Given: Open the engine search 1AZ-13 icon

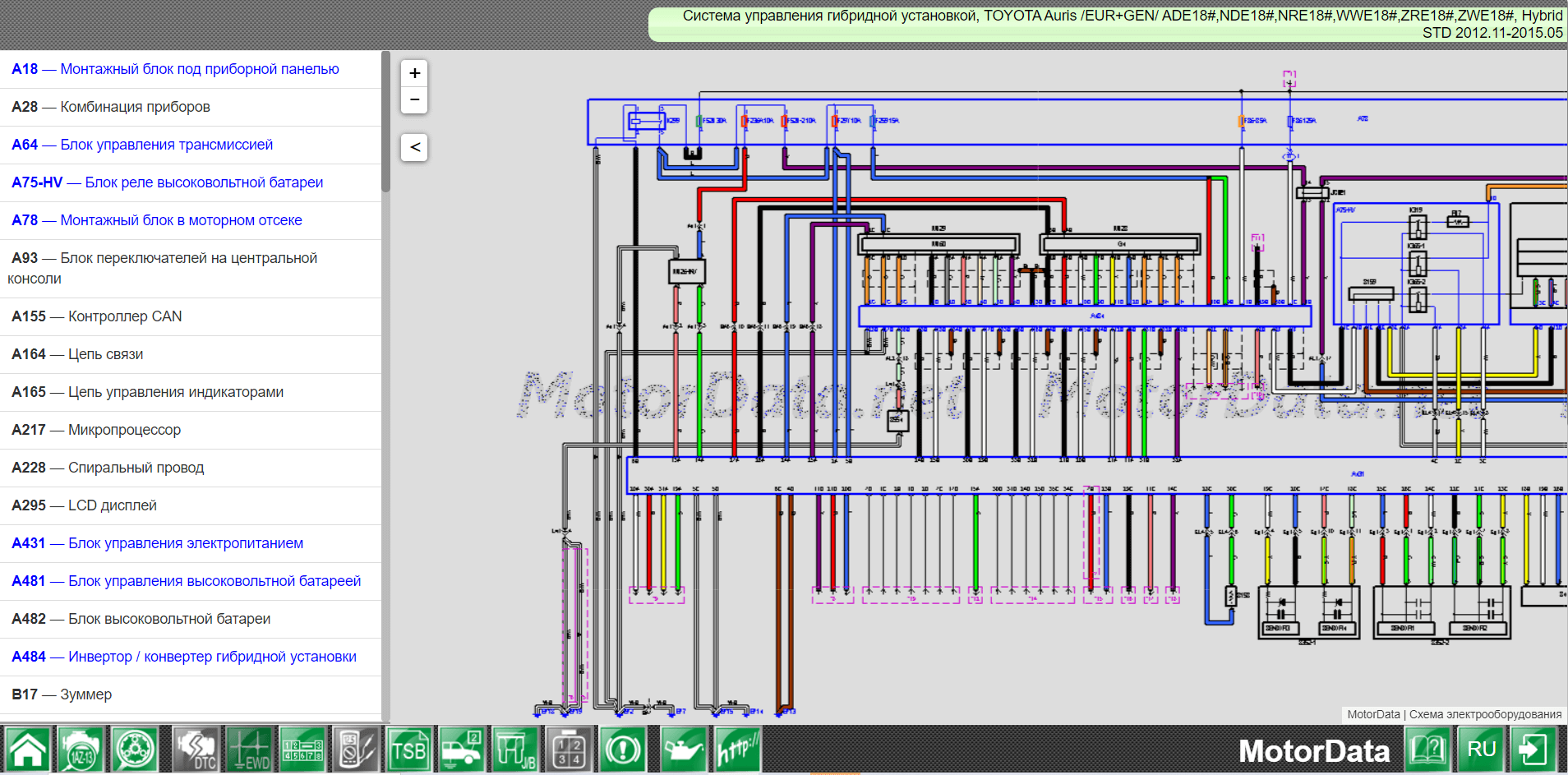Looking at the screenshot, I should [81, 750].
